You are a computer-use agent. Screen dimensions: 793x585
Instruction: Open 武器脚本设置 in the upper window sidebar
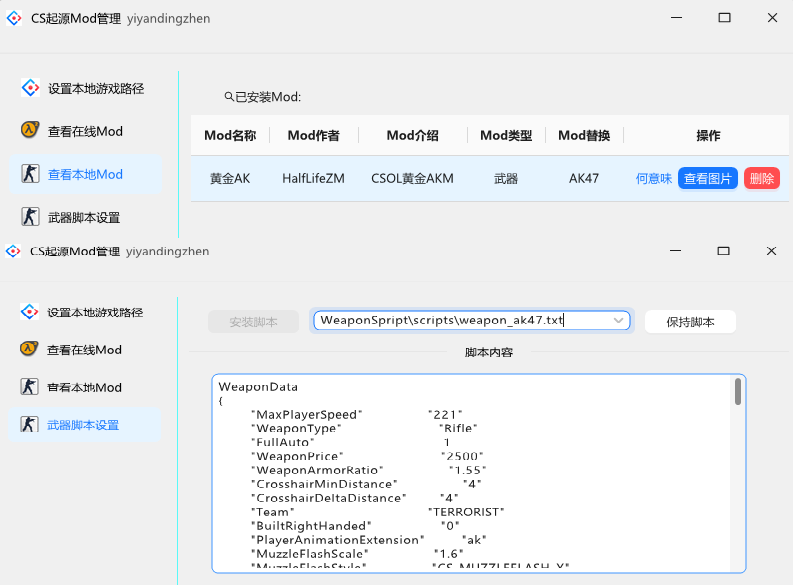click(x=84, y=217)
